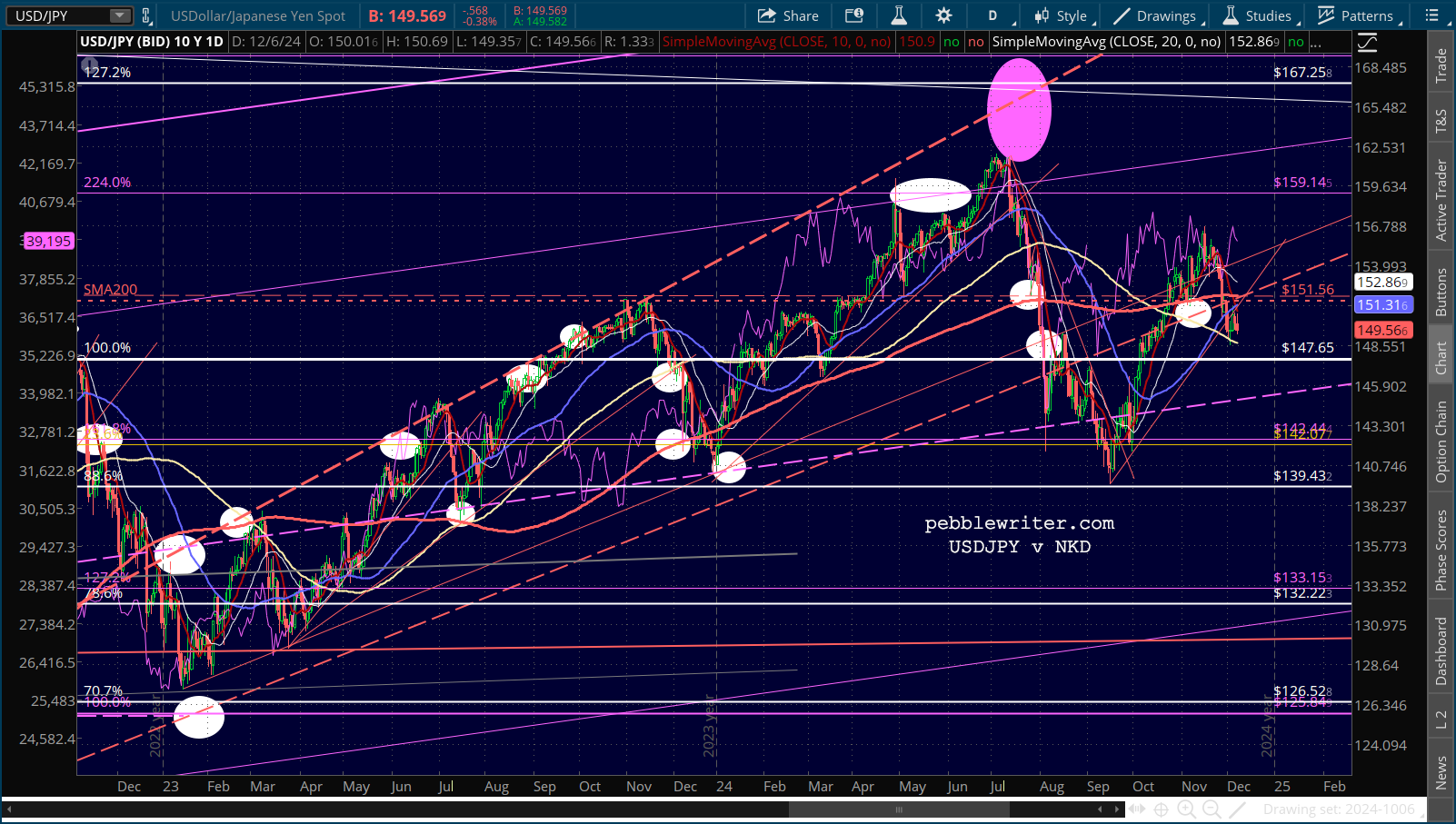Toggle the expansion area arrows icon

tap(1136, 809)
